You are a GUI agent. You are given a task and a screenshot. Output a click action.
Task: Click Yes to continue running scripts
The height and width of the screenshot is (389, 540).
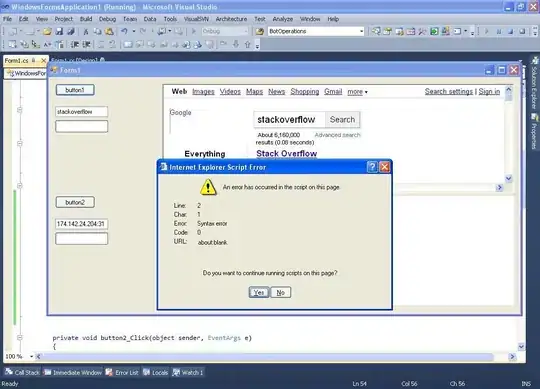pyautogui.click(x=259, y=293)
